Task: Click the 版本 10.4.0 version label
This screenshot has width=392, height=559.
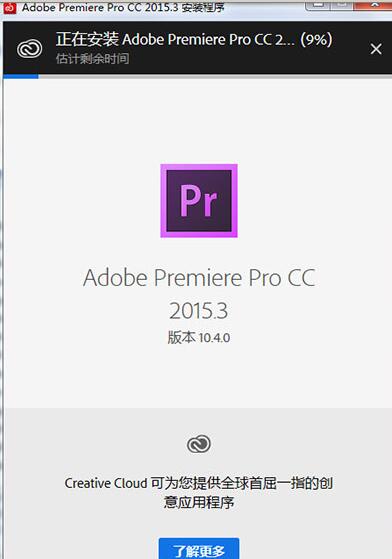Action: (x=199, y=337)
